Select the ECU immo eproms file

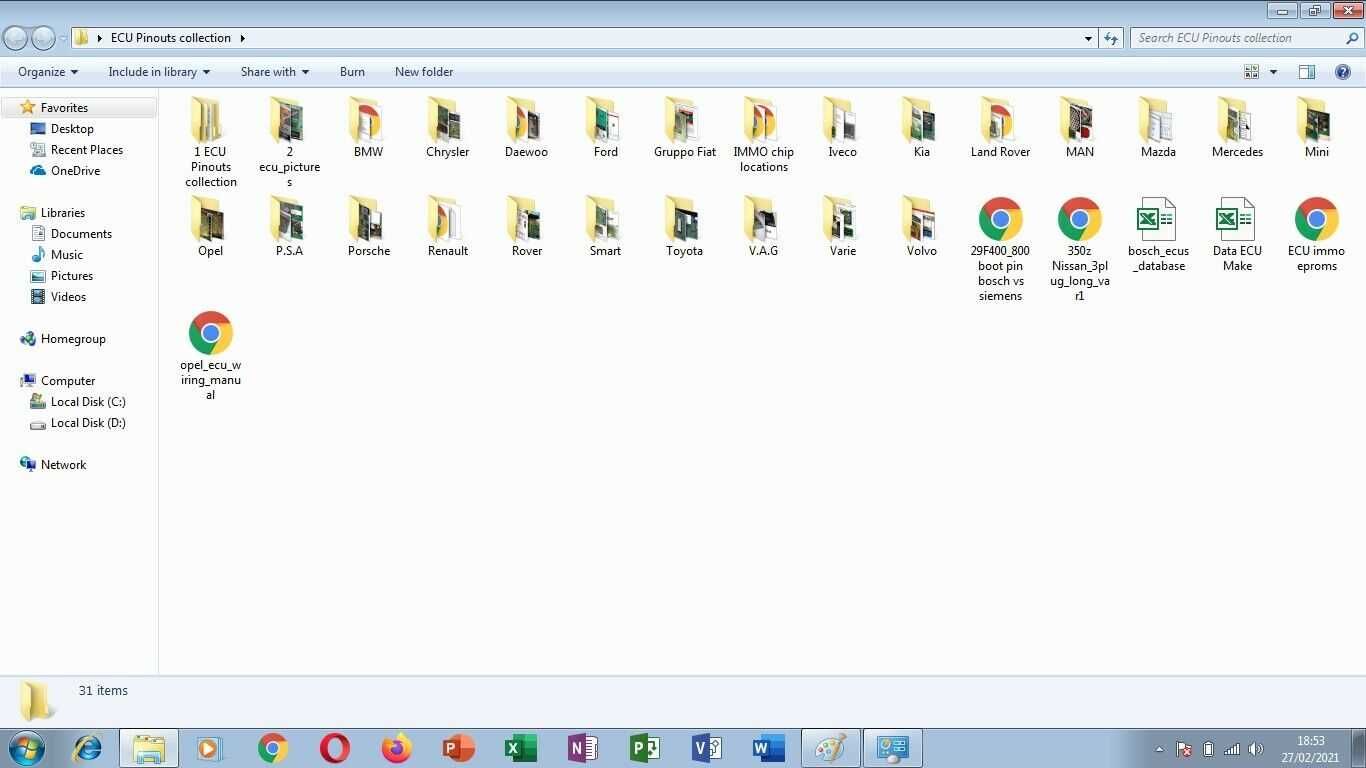point(1316,235)
